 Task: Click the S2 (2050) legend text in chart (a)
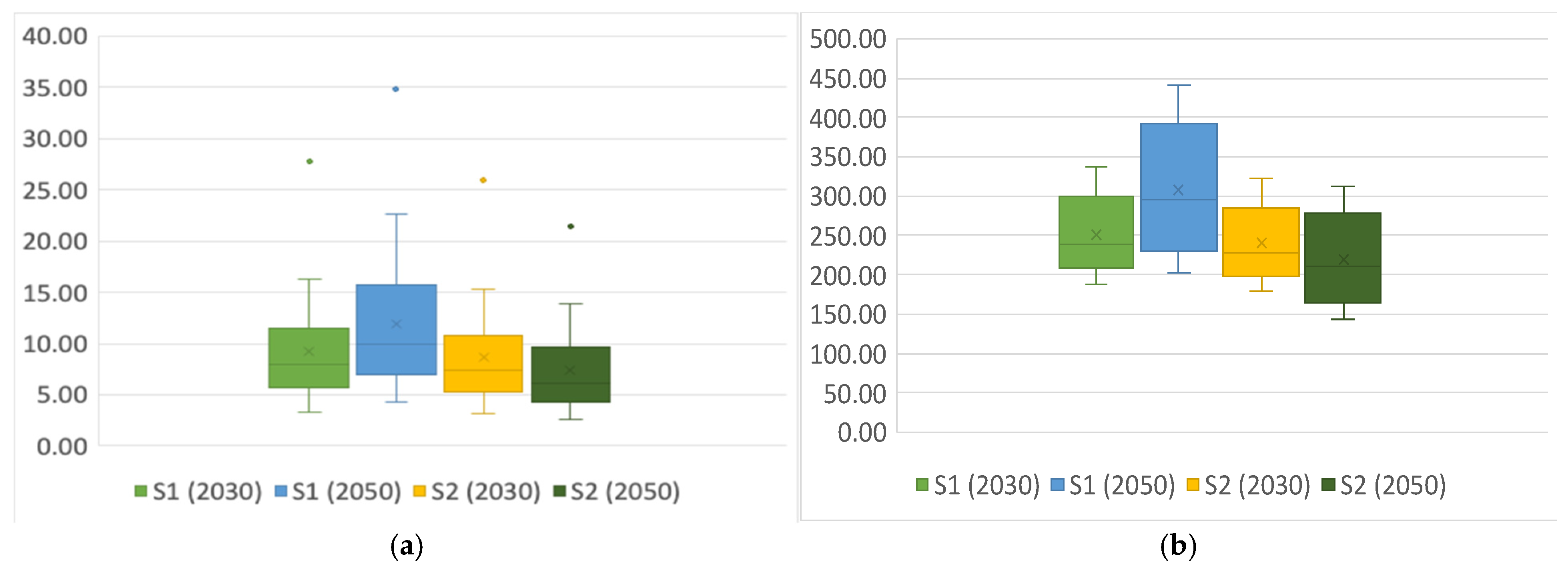(625, 492)
